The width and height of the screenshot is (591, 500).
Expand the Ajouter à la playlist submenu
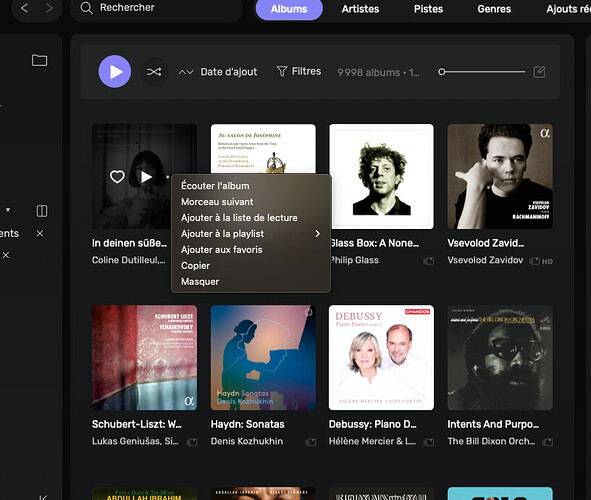[x=251, y=234]
